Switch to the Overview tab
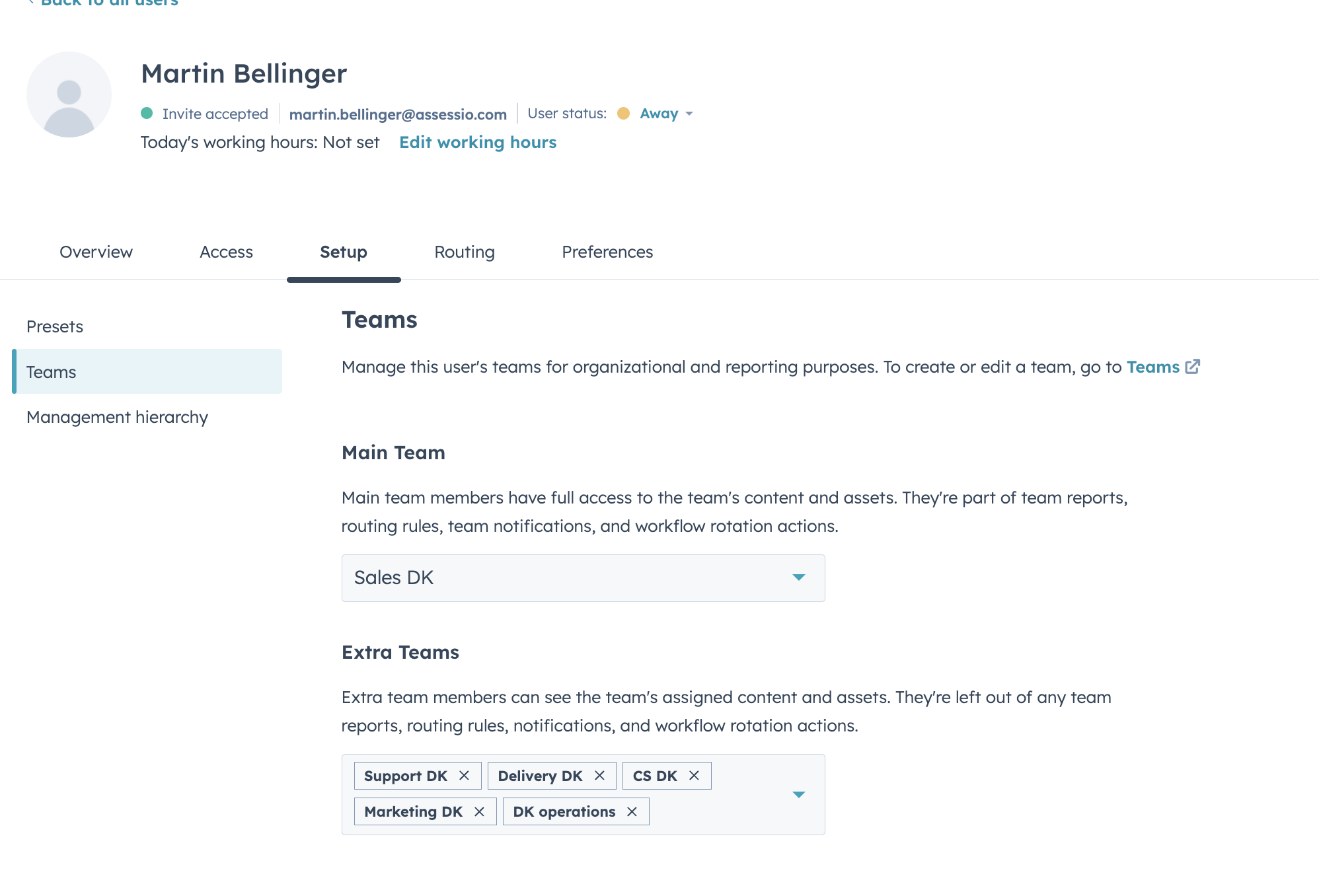This screenshot has width=1319, height=896. tap(96, 252)
